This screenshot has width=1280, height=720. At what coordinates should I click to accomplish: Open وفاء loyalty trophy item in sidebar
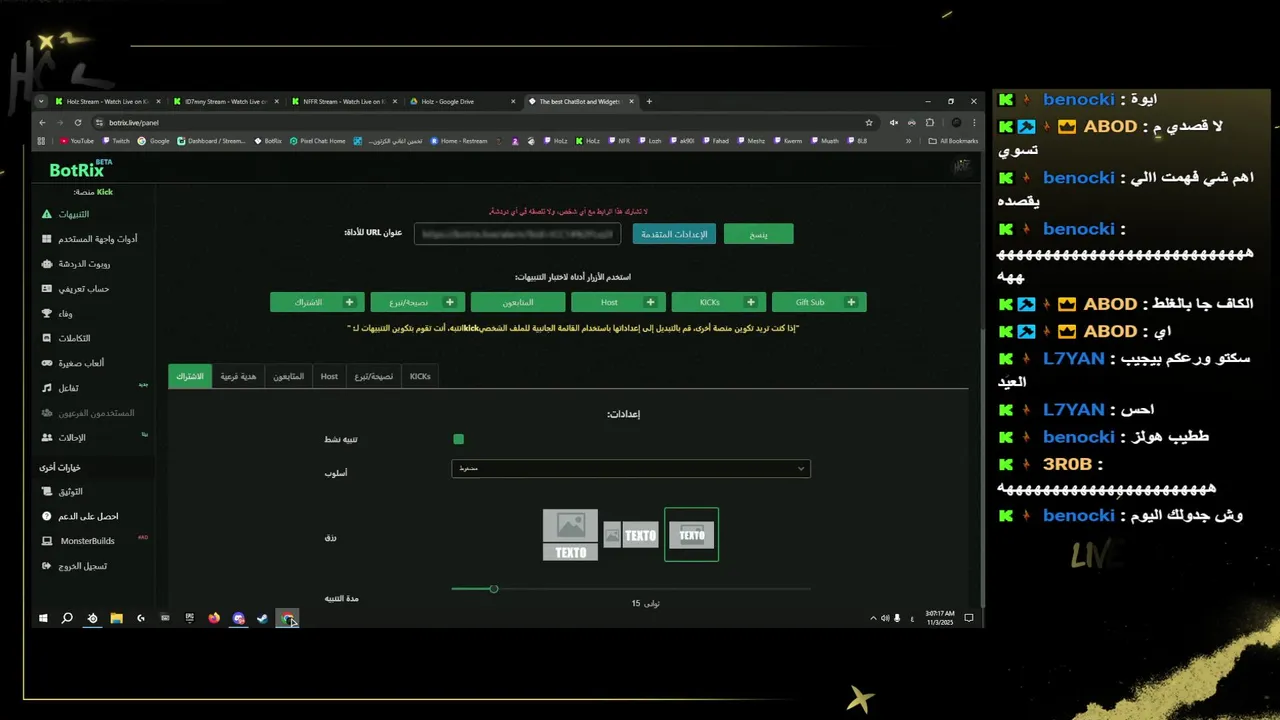[x=57, y=313]
